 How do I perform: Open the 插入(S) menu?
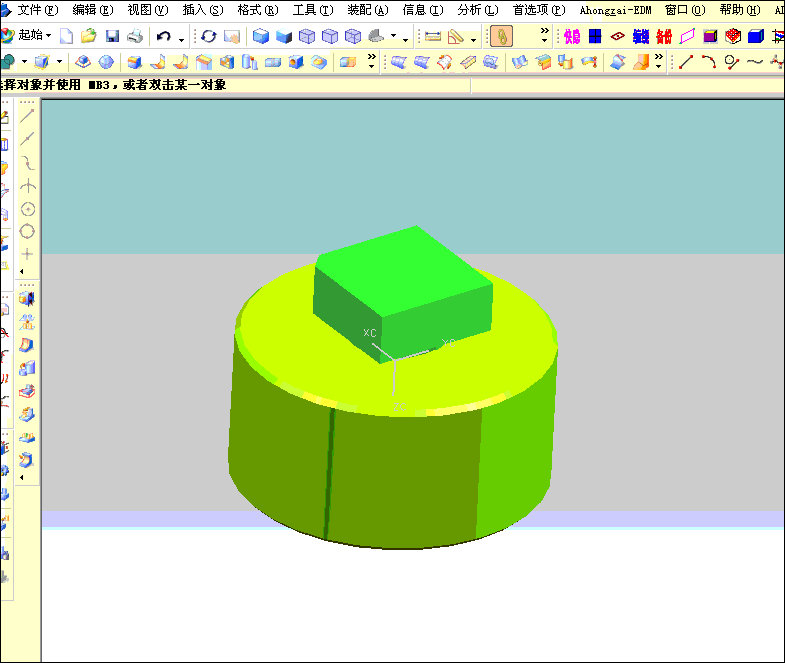click(x=203, y=10)
